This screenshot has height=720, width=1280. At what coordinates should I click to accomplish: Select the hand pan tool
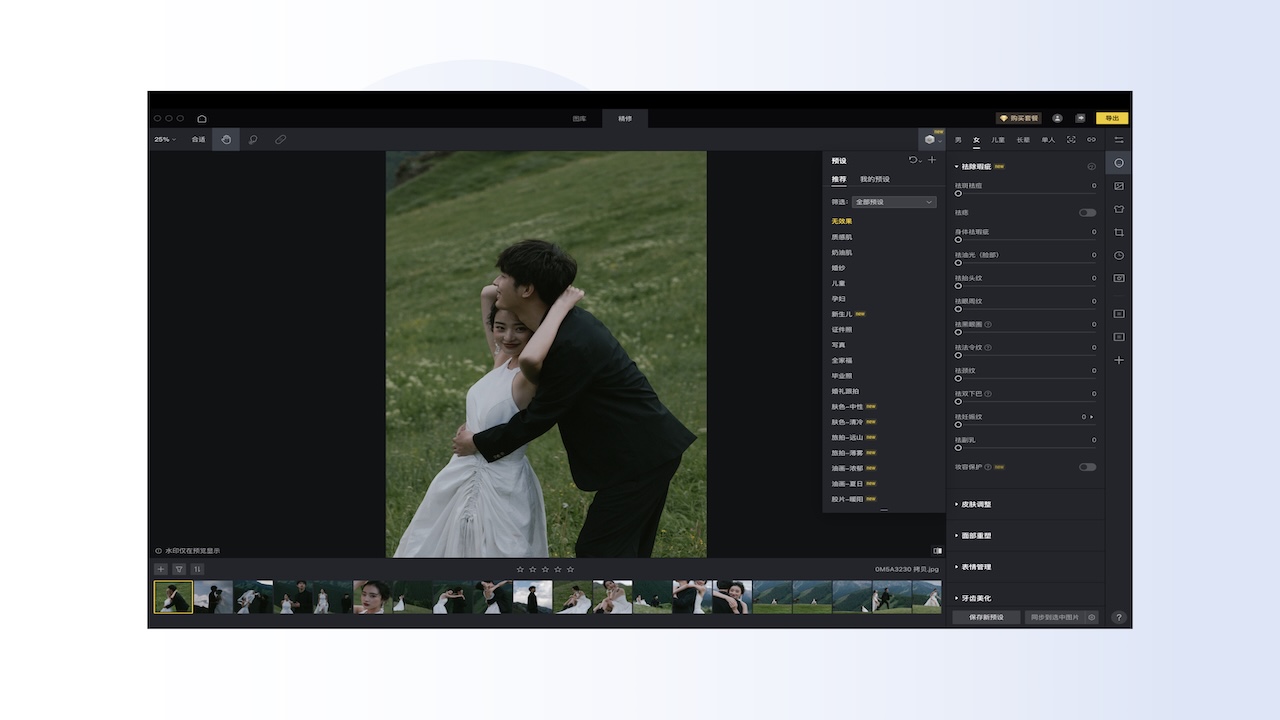click(x=226, y=139)
